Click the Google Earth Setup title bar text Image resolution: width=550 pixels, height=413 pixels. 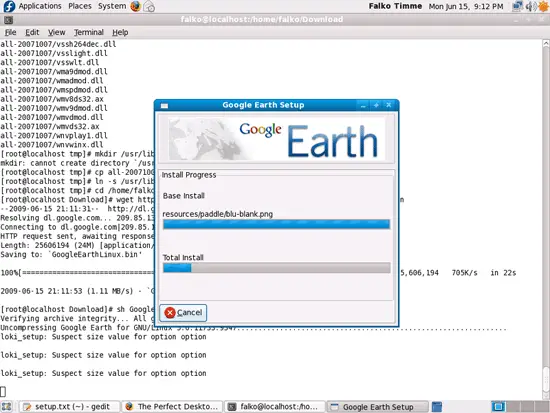tap(263, 105)
